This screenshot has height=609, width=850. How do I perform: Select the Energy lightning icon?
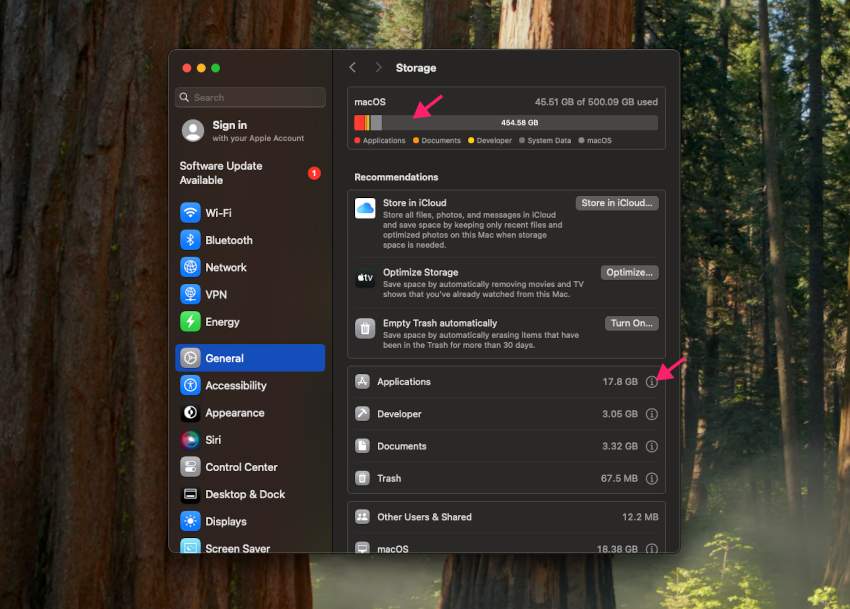(x=190, y=322)
